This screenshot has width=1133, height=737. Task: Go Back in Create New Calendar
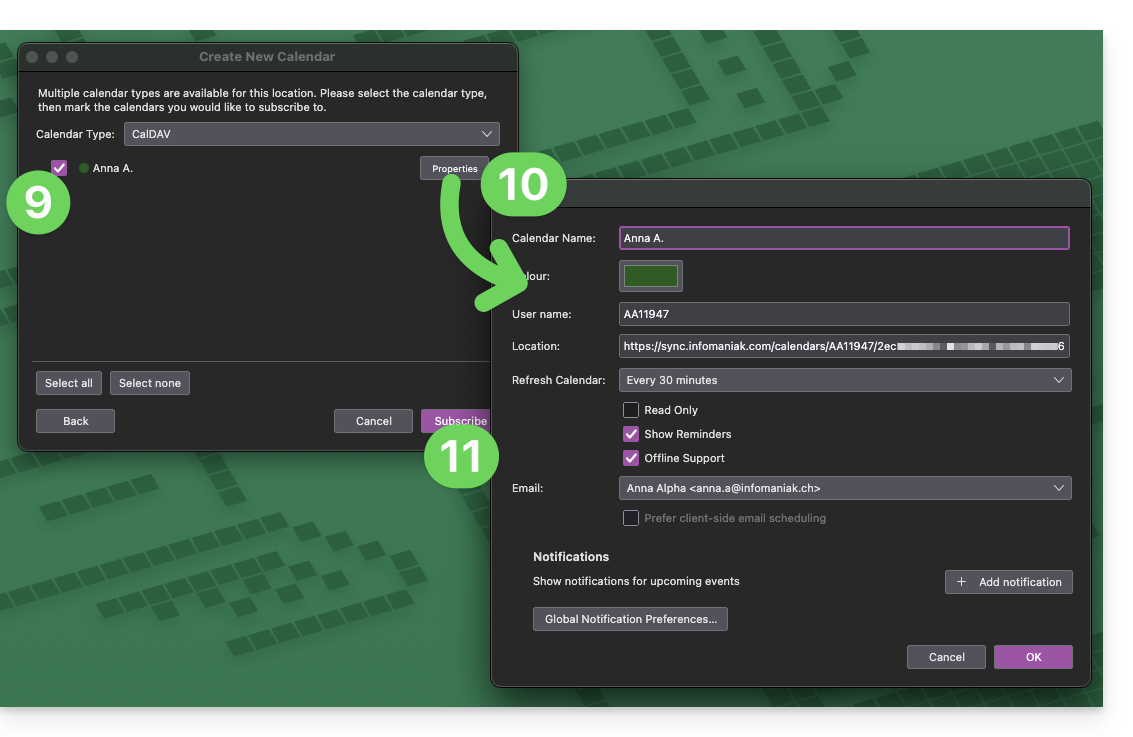point(76,421)
